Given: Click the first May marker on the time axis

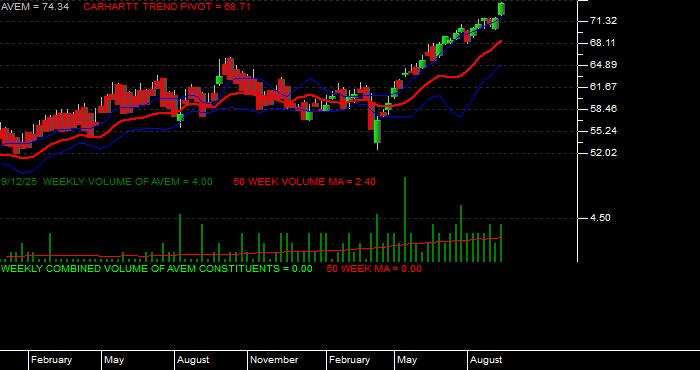Looking at the screenshot, I should point(114,360).
